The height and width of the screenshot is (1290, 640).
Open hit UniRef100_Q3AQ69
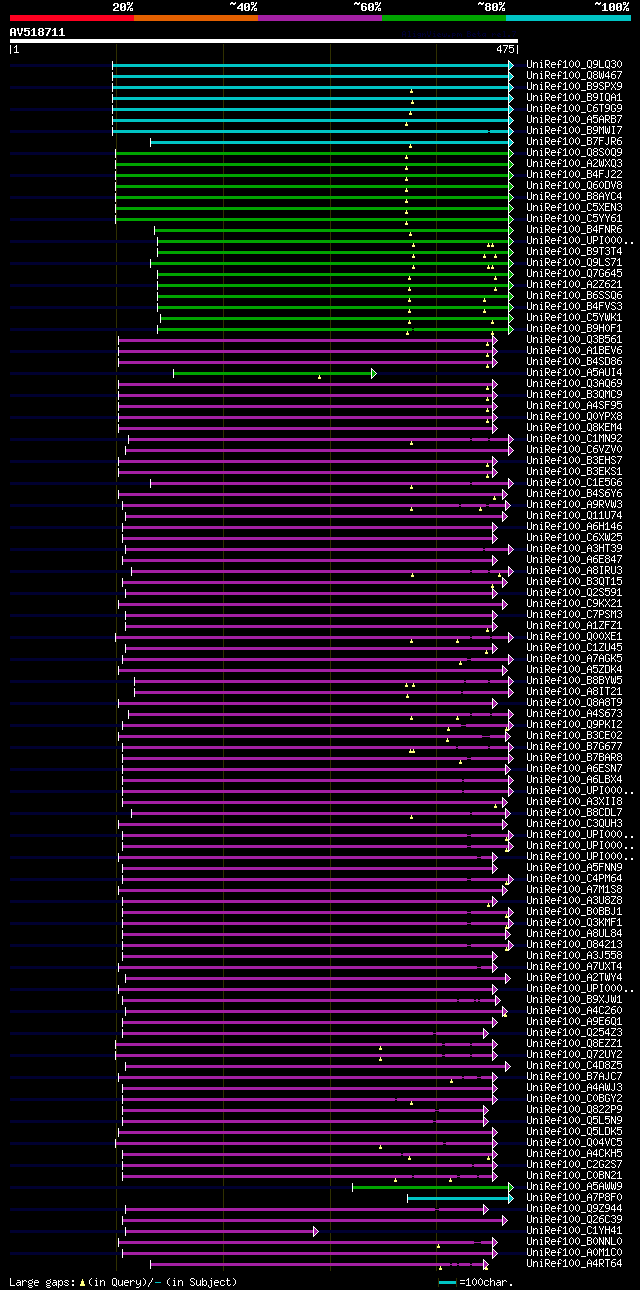coord(574,384)
